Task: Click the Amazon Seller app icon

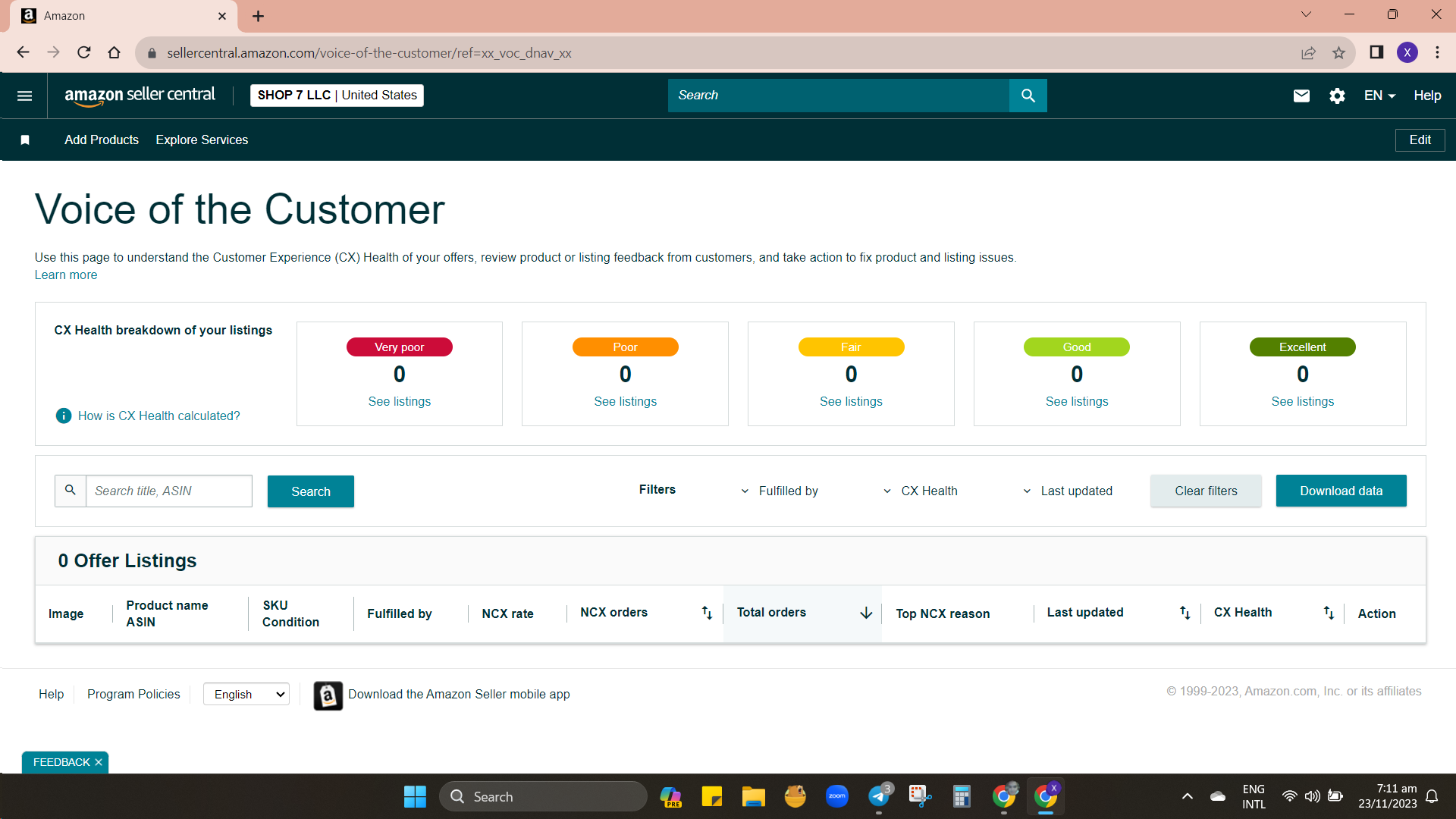Action: pos(328,695)
